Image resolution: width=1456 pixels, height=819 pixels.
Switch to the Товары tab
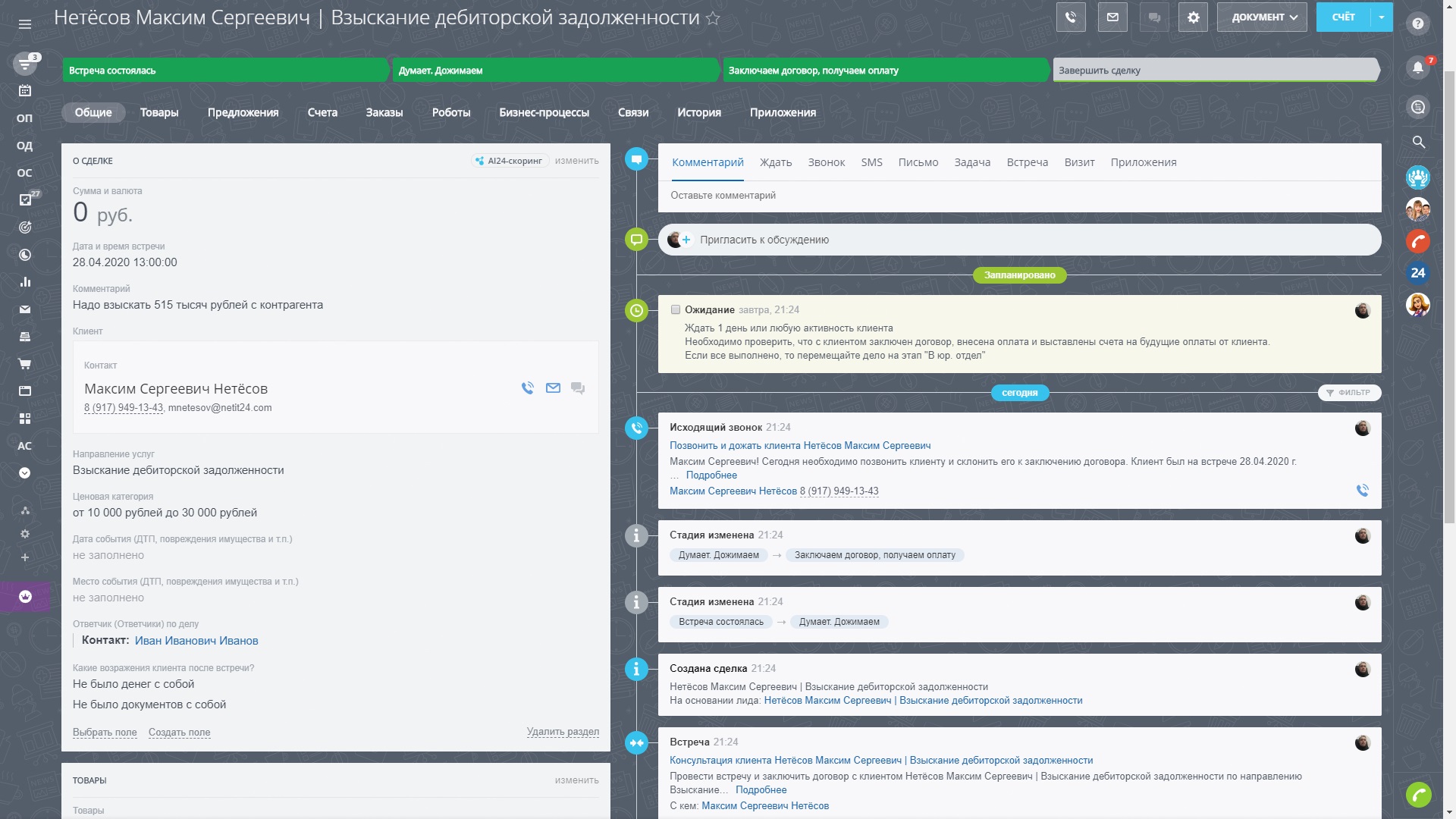[159, 112]
